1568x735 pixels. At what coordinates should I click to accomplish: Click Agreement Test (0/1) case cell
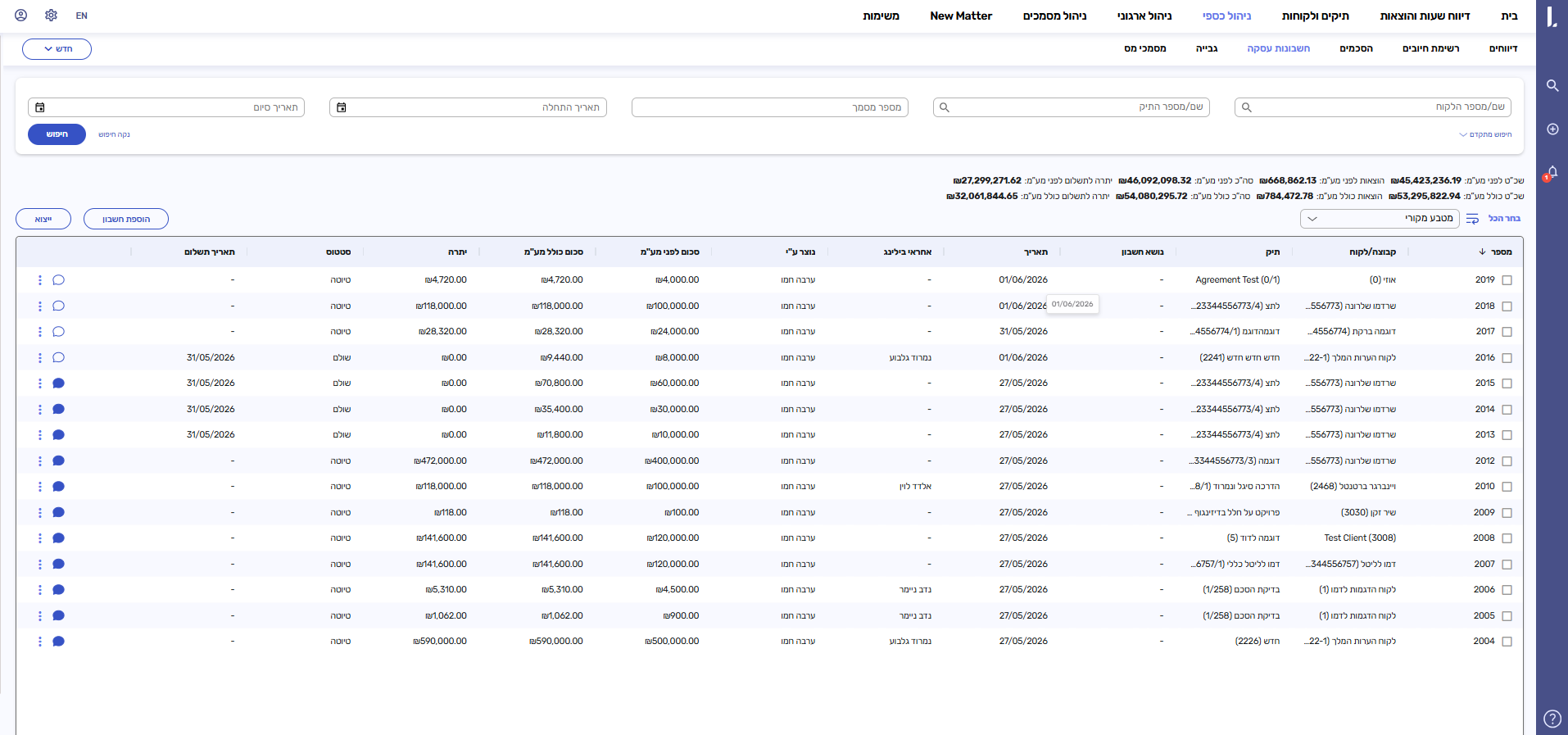(1237, 280)
